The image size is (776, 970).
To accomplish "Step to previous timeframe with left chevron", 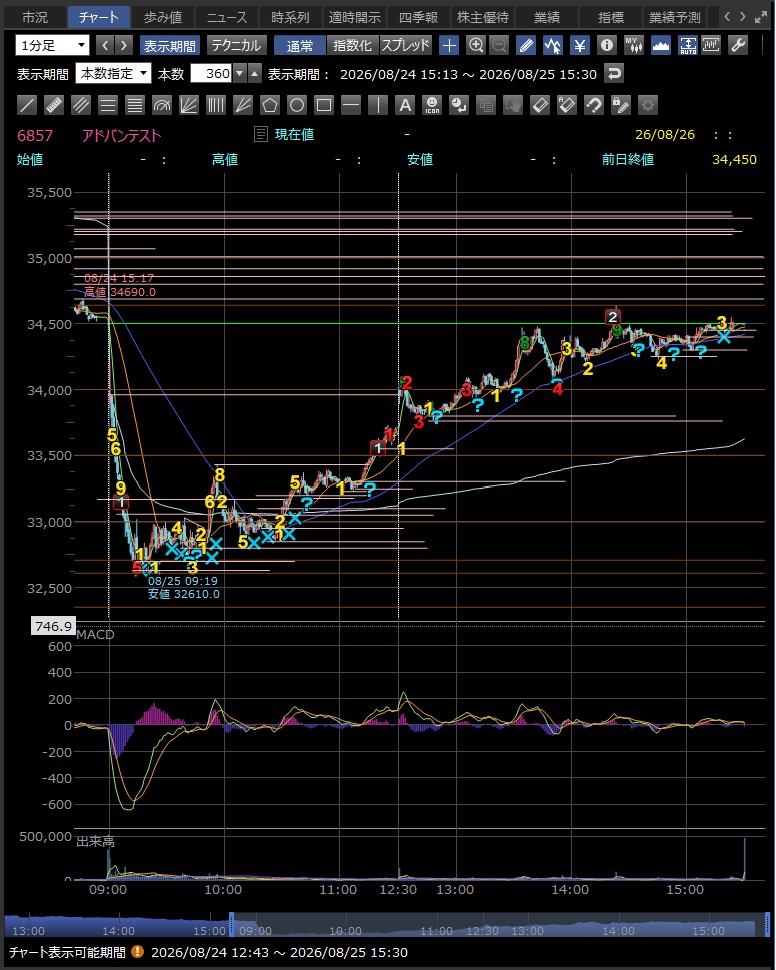I will click(105, 45).
